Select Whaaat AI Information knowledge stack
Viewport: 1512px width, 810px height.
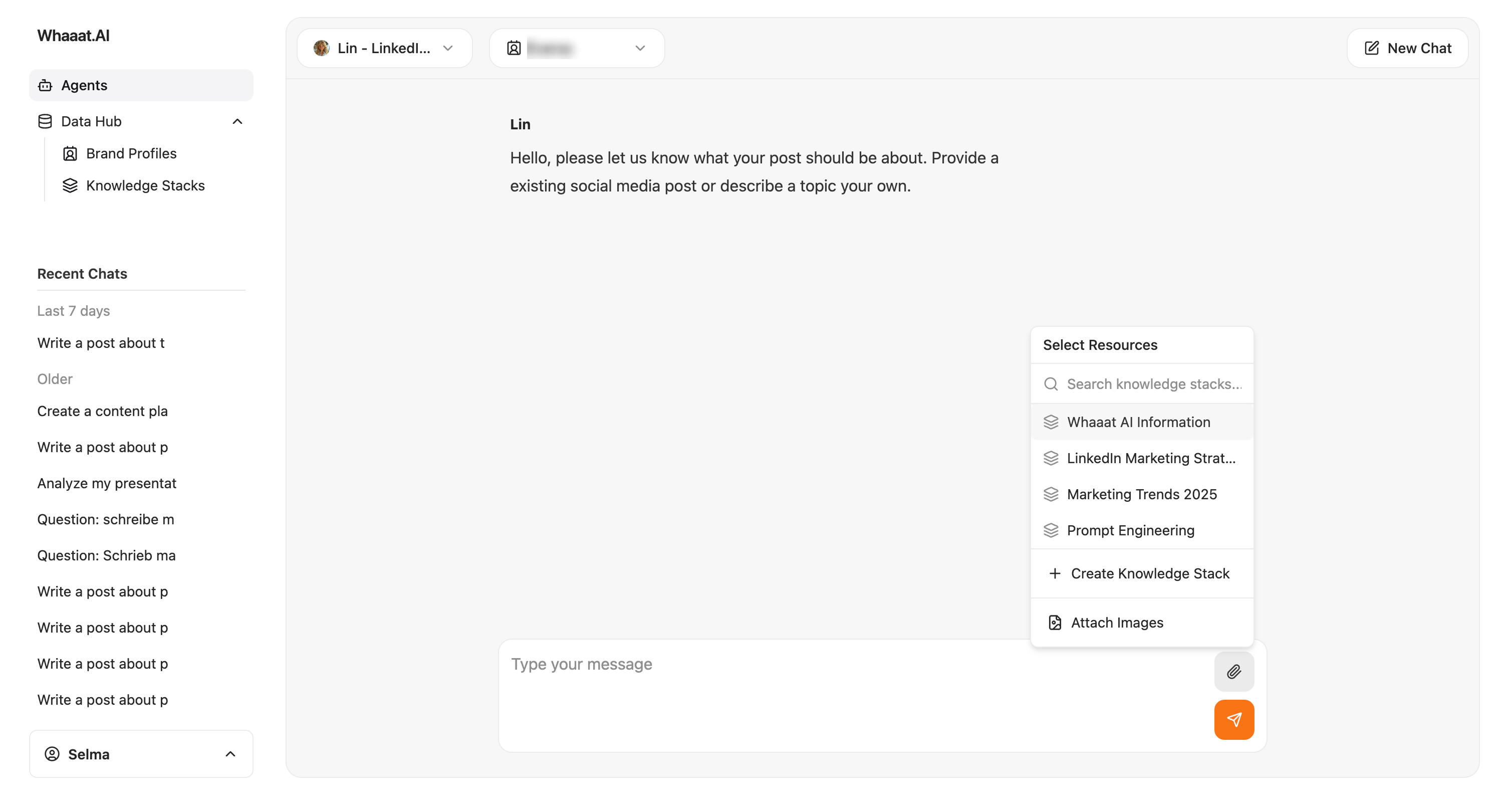click(x=1138, y=422)
